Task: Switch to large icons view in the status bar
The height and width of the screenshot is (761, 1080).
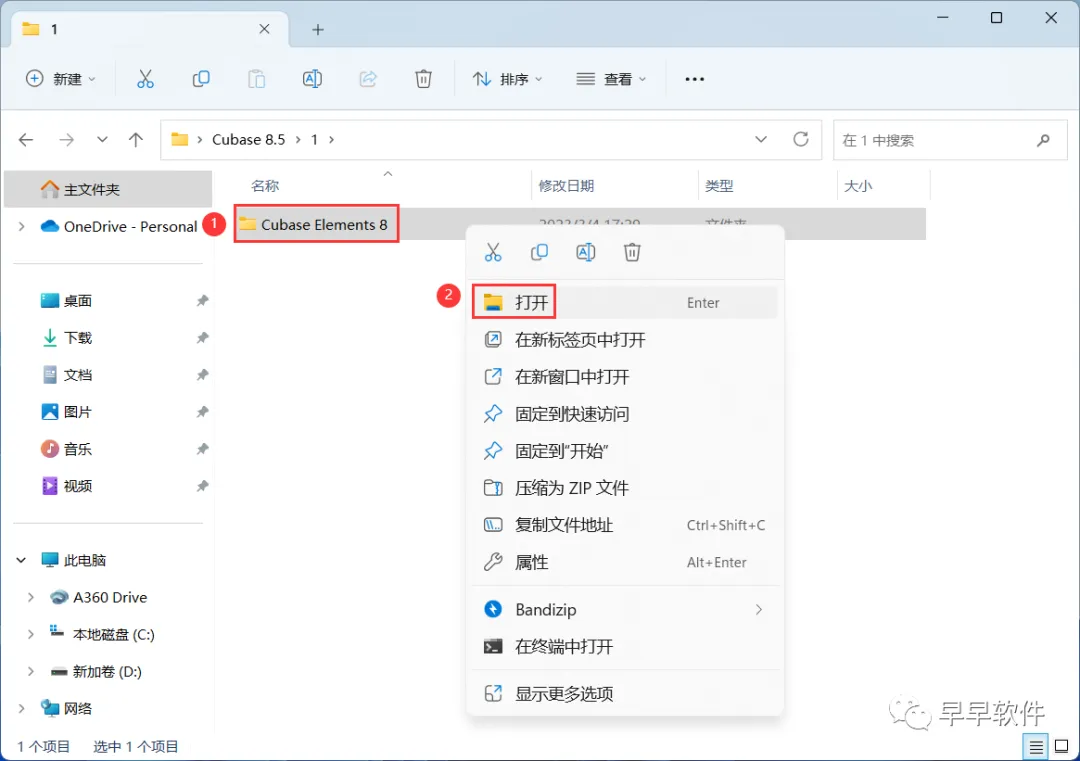Action: pos(1061,747)
